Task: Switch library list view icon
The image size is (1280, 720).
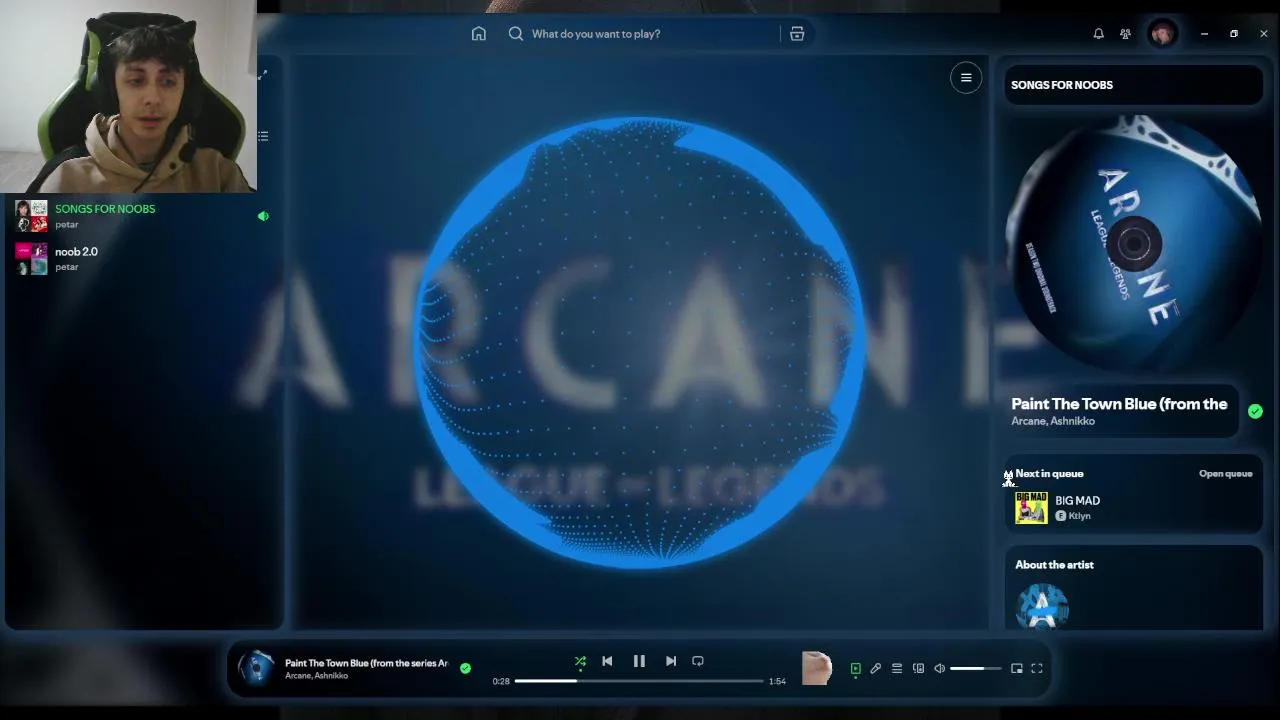Action: click(x=263, y=136)
